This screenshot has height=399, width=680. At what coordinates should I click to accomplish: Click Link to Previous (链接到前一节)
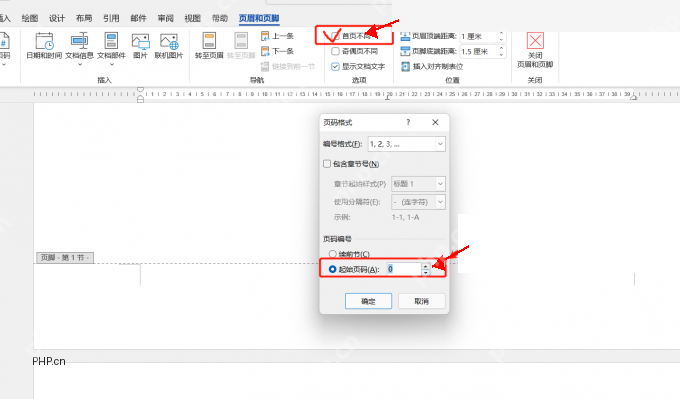[288, 66]
